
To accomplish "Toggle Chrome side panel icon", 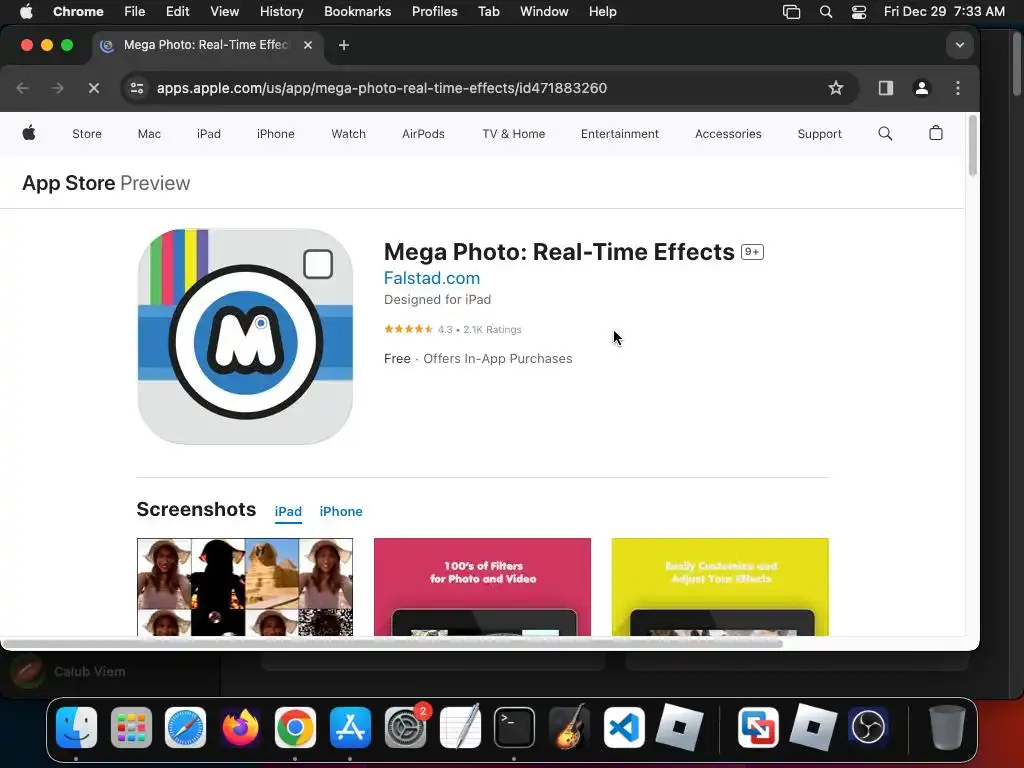I will (x=886, y=88).
